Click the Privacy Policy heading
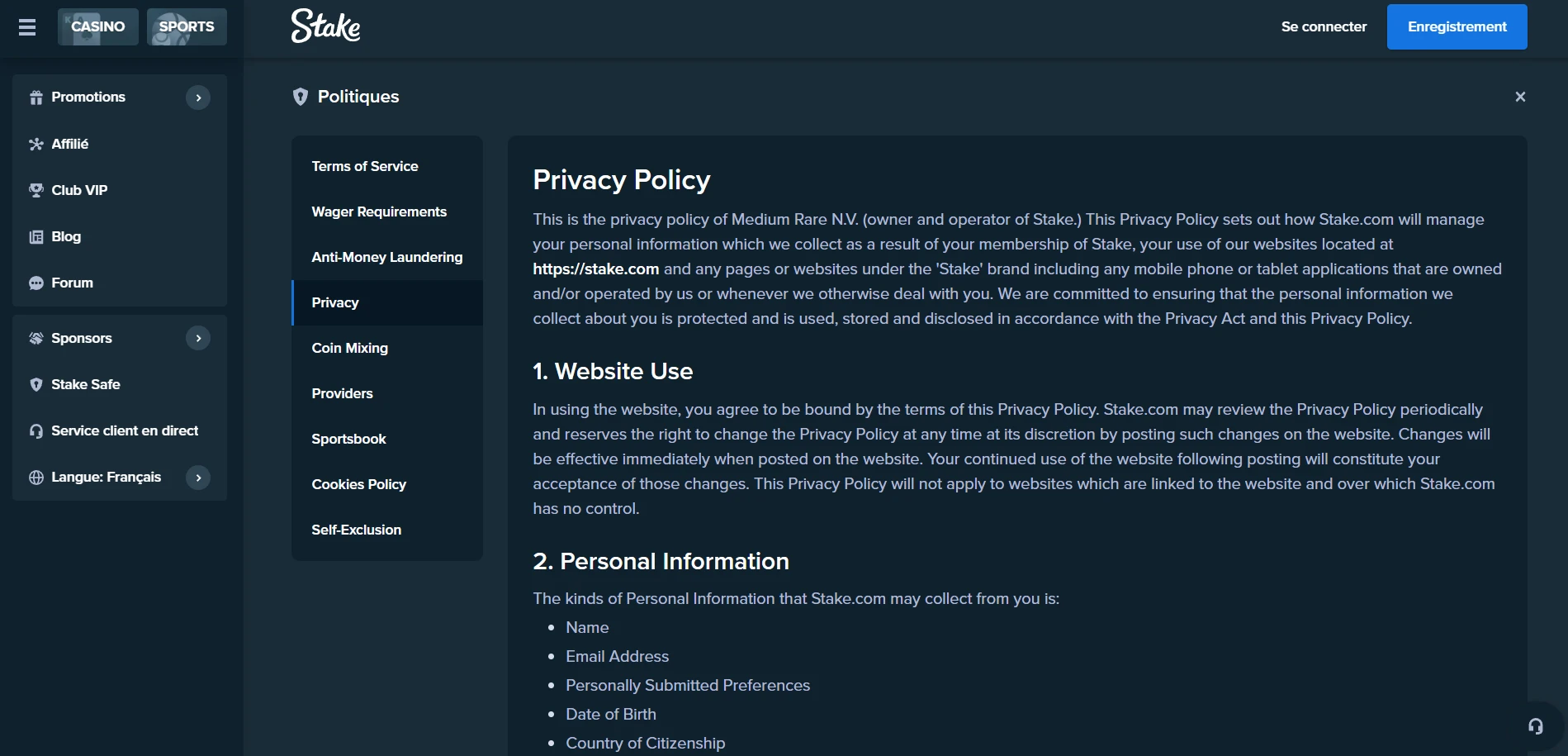Image resolution: width=1568 pixels, height=756 pixels. pos(622,180)
